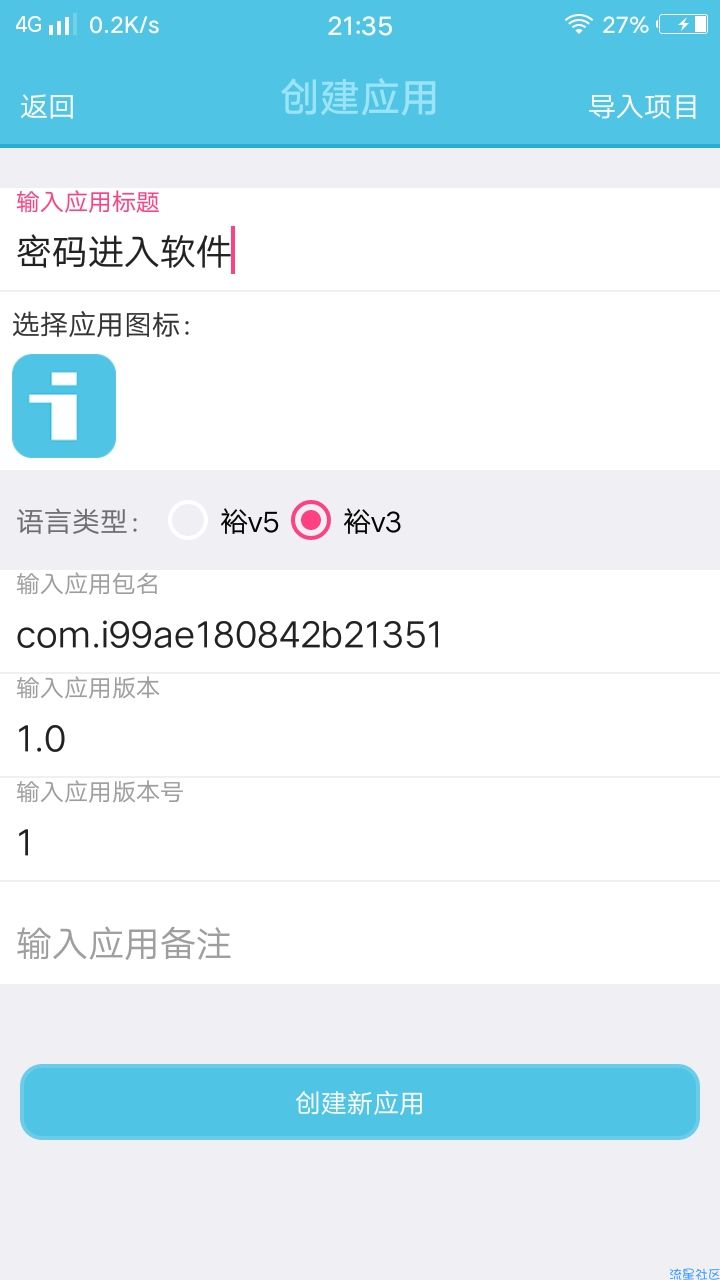
Task: Tap the 语言类型 label
Action: 79,521
